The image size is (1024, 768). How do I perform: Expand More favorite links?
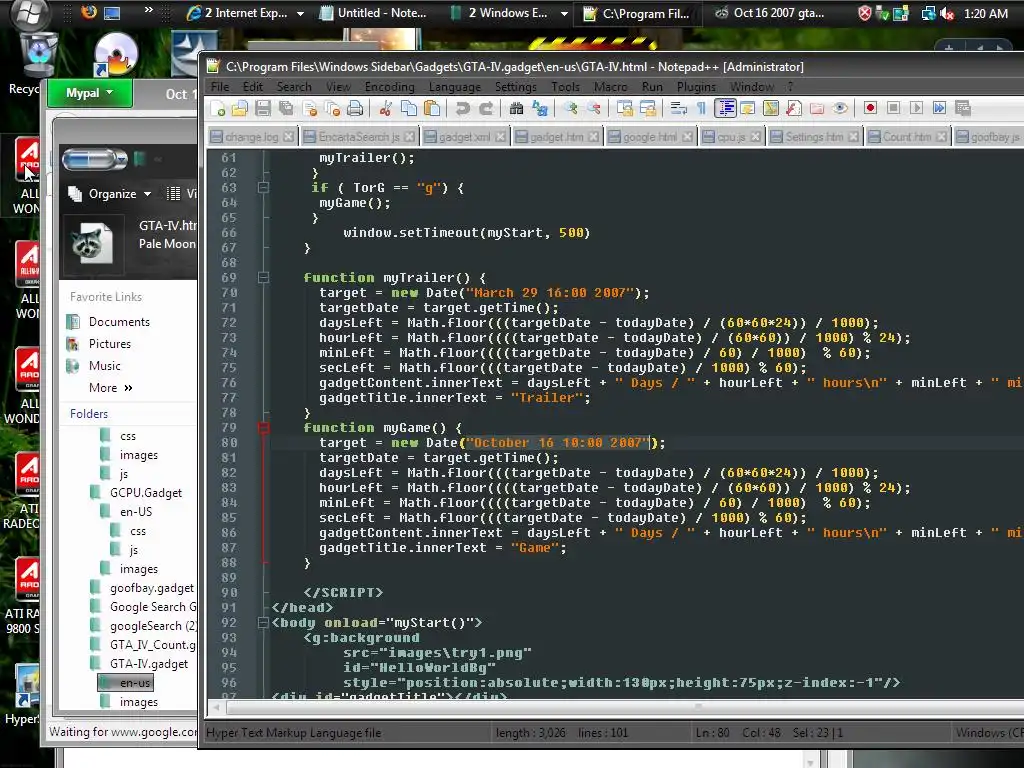110,388
